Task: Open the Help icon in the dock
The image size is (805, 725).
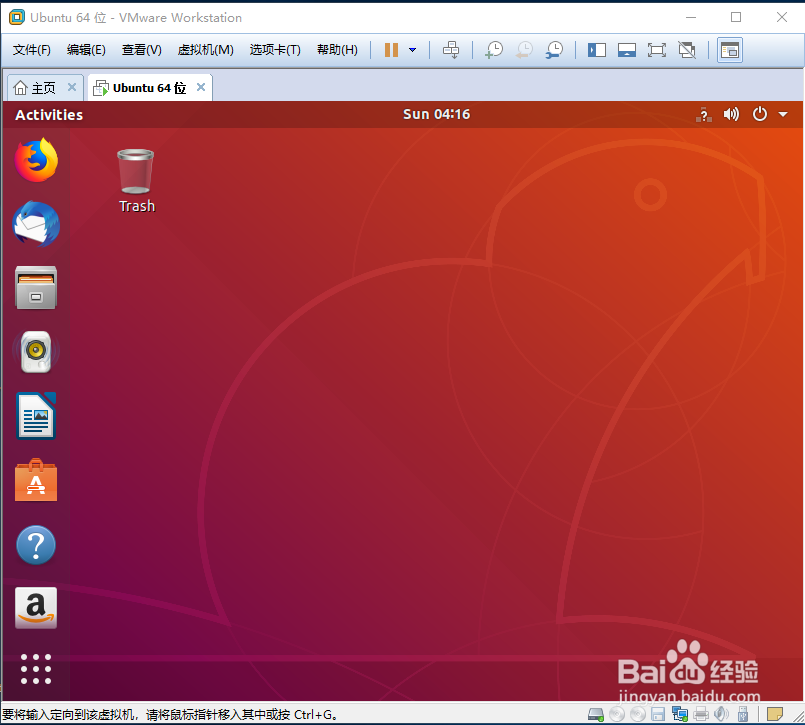Action: 36,545
